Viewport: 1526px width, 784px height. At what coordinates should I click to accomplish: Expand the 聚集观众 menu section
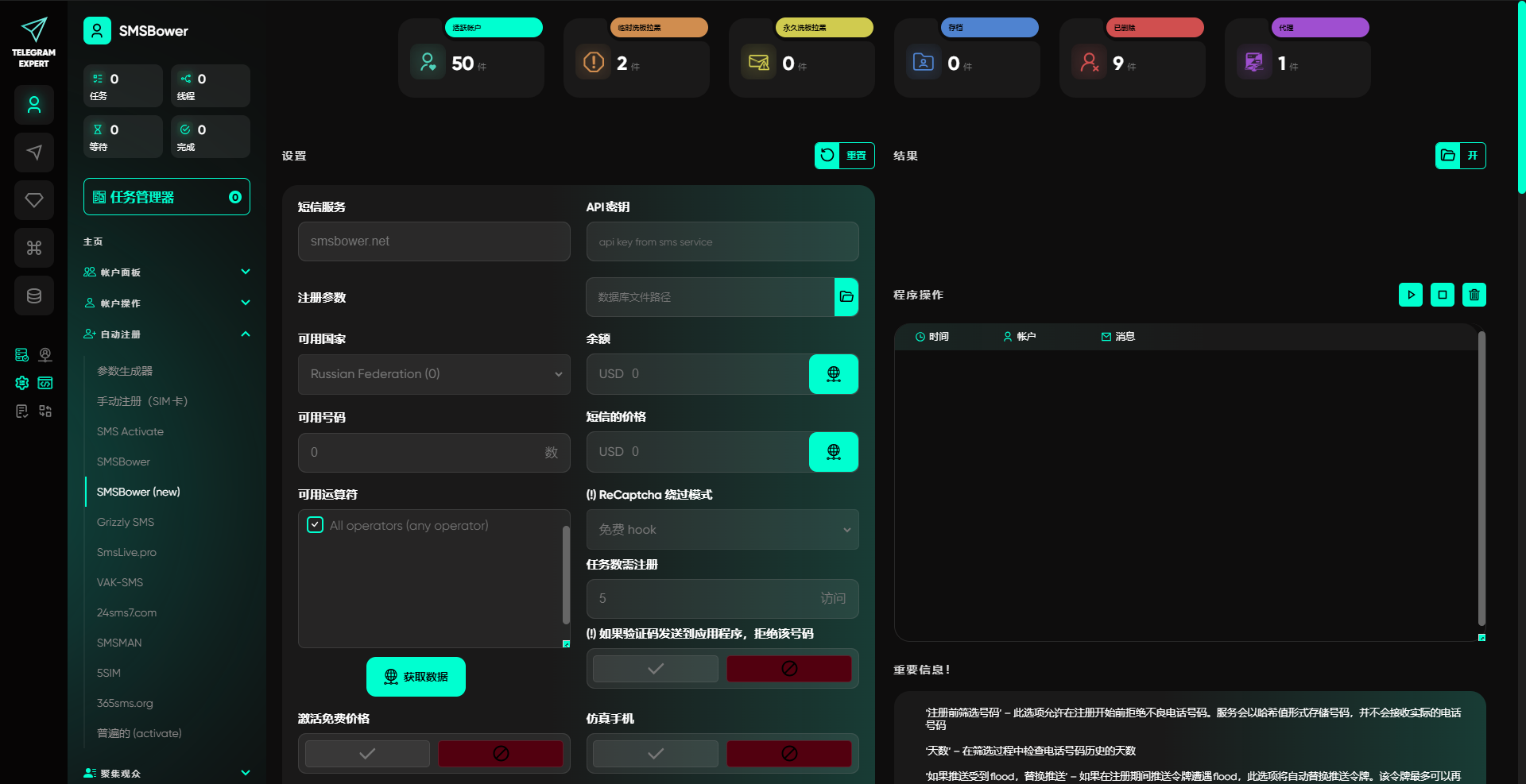167,774
